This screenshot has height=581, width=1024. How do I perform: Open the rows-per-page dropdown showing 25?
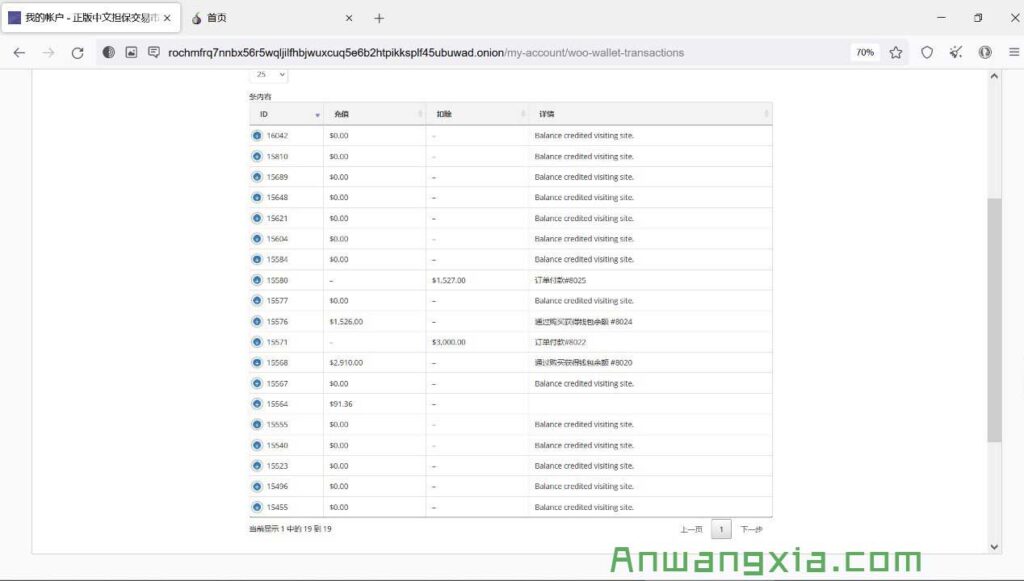coord(268,75)
